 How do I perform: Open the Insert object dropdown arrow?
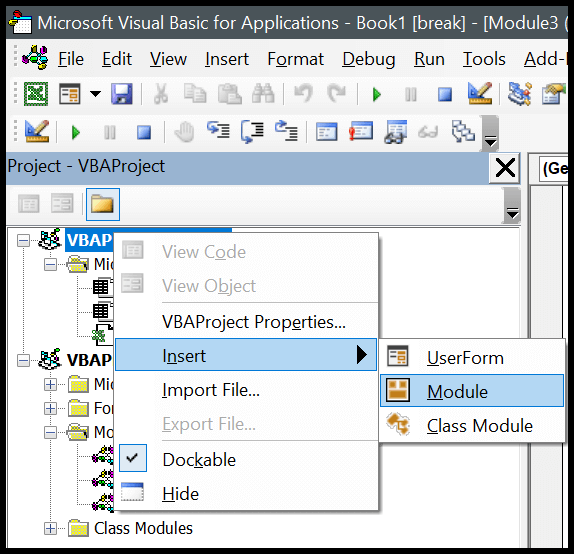click(95, 94)
